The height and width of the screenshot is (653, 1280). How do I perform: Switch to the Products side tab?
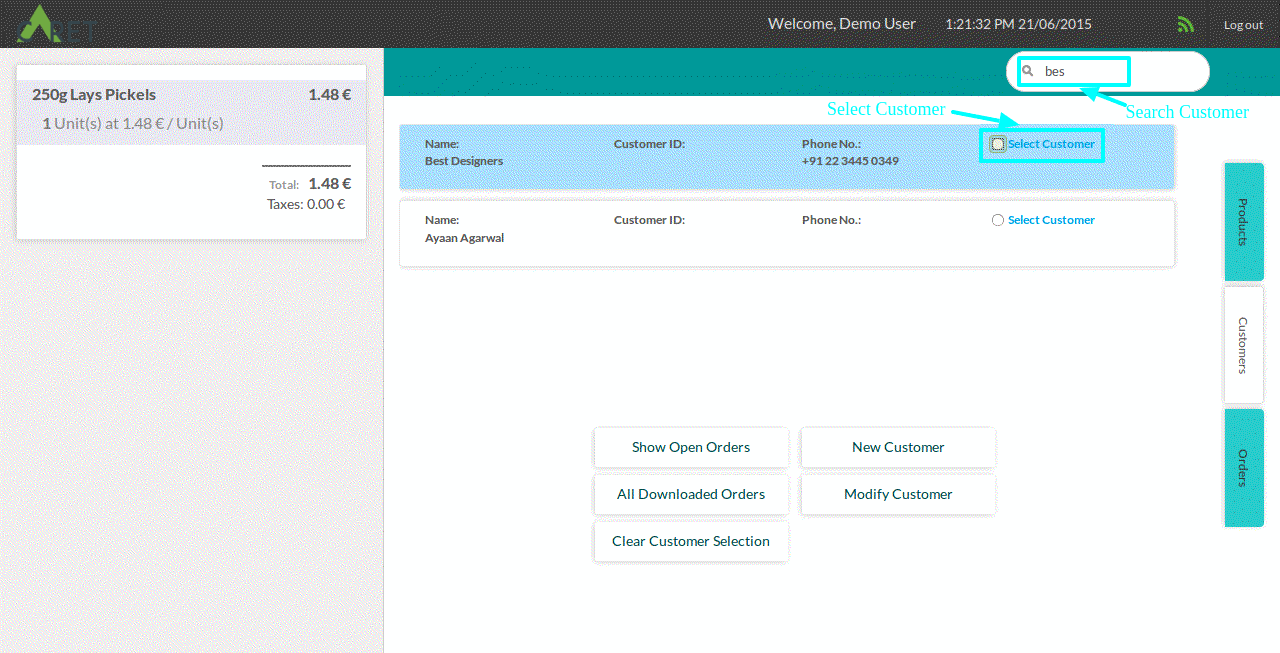click(1243, 222)
